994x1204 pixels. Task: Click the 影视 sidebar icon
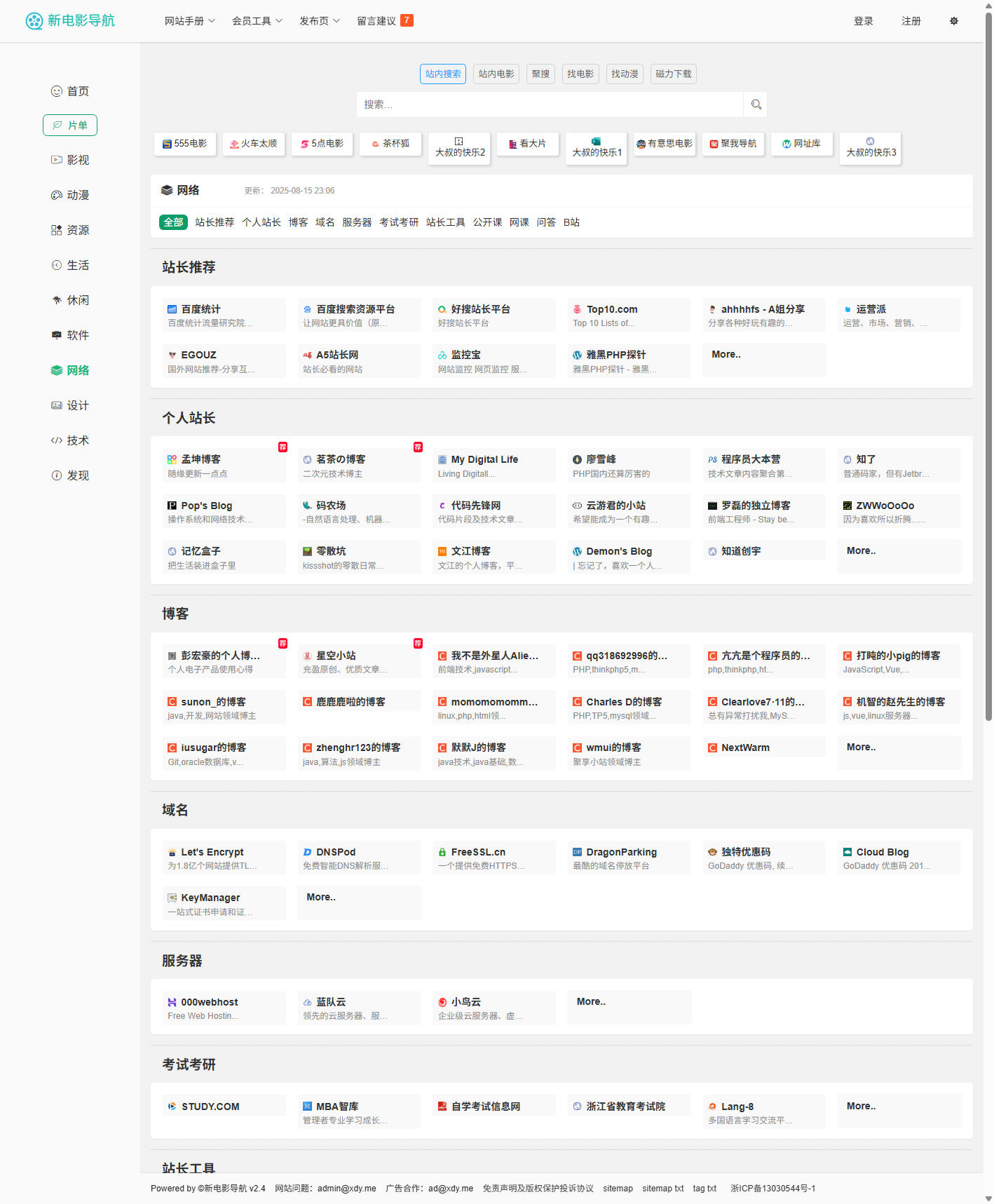pyautogui.click(x=57, y=160)
